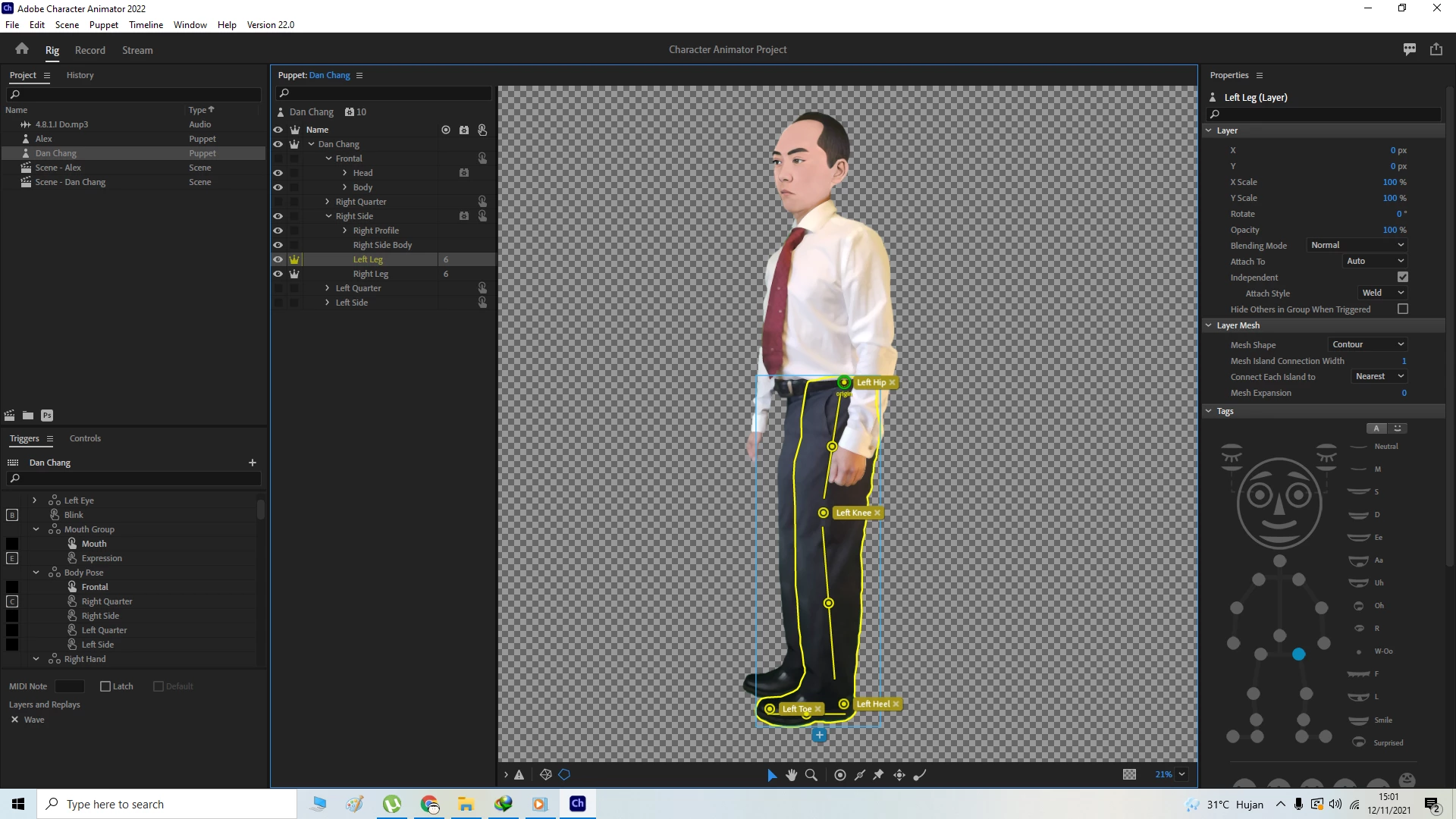Select the Dragger tool
Viewport: 1456px width, 819px height.
pyautogui.click(x=899, y=775)
